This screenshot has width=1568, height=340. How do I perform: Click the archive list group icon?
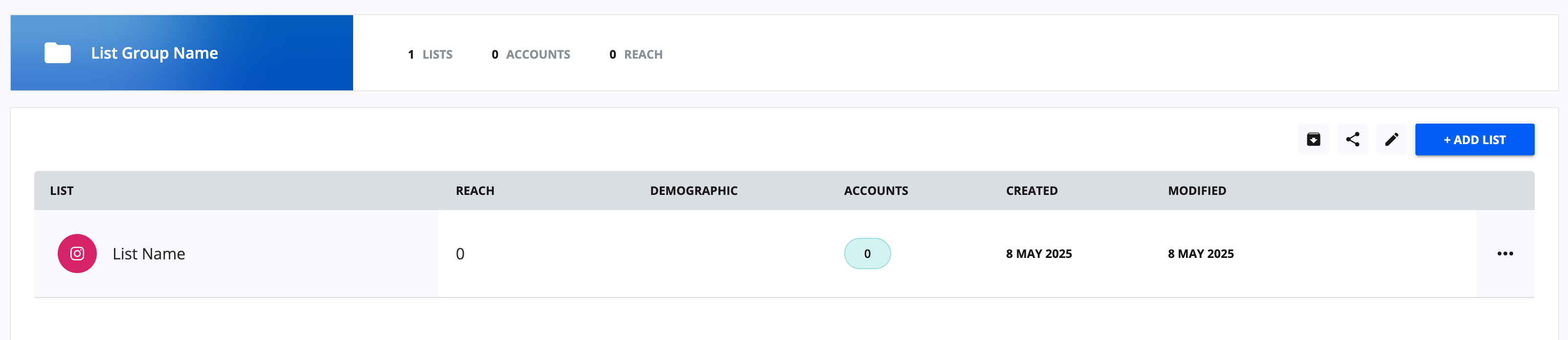point(1313,139)
